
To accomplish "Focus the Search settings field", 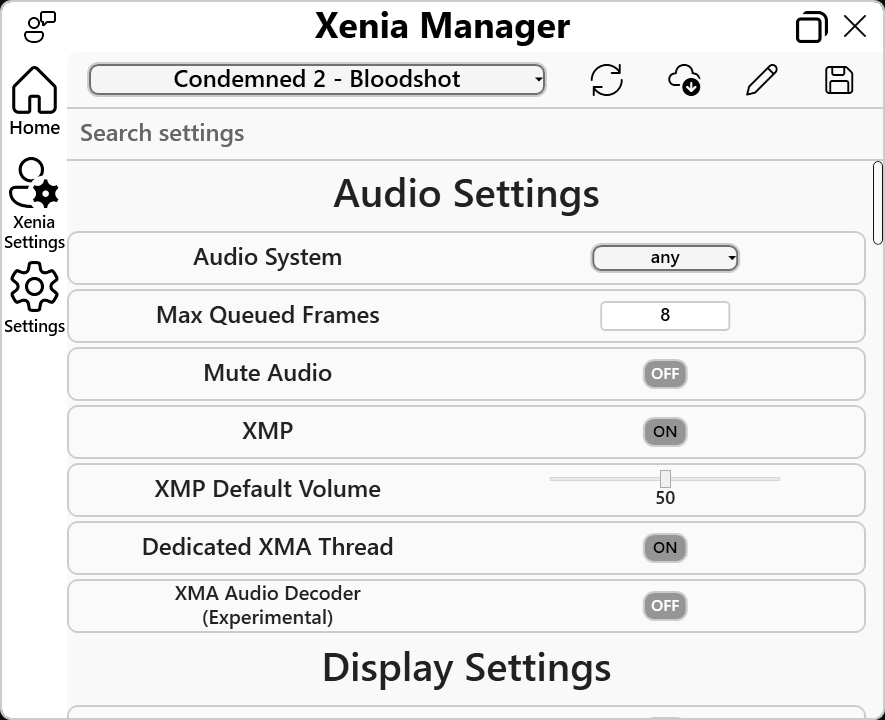I will point(468,133).
